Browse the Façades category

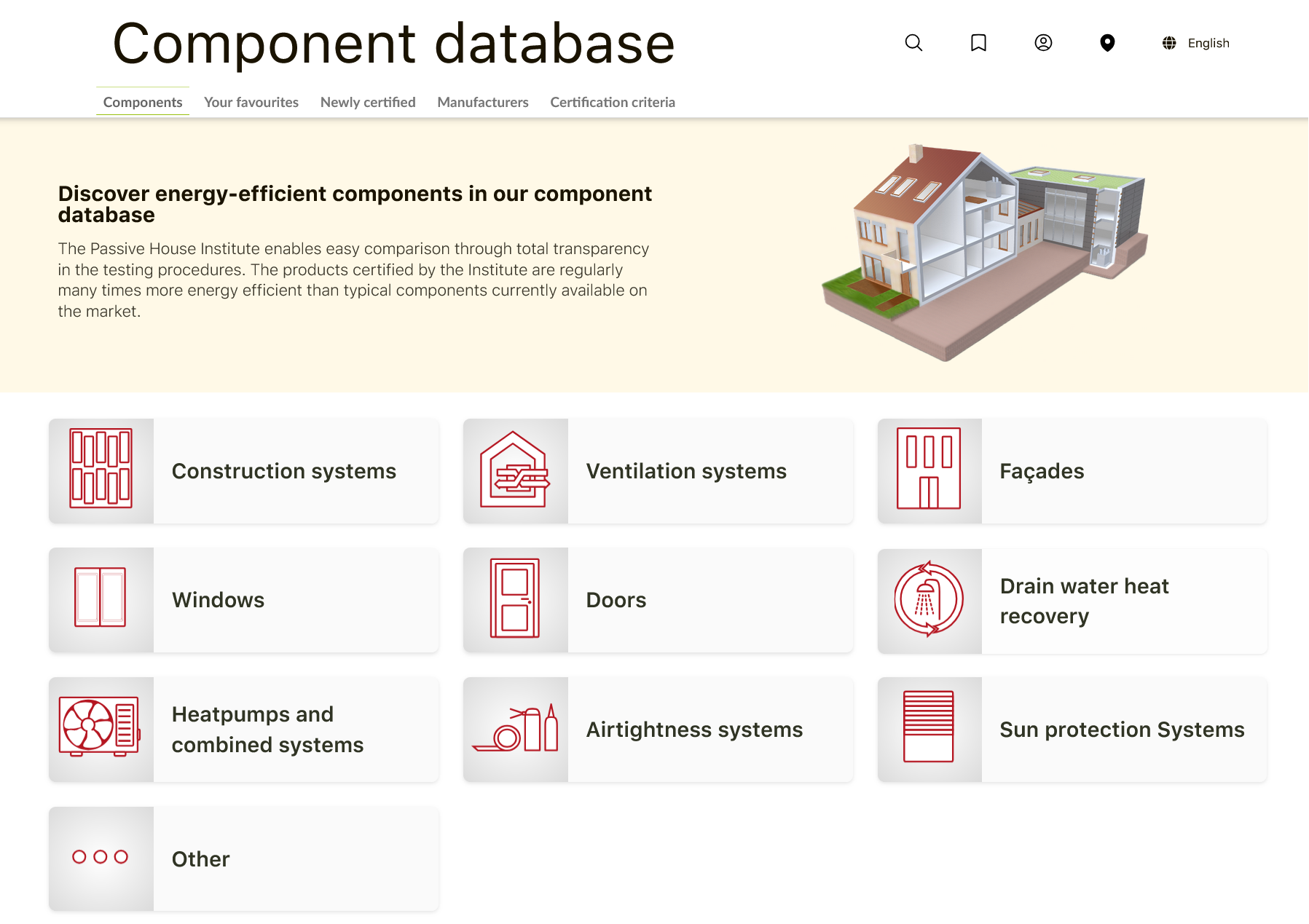coord(1042,471)
